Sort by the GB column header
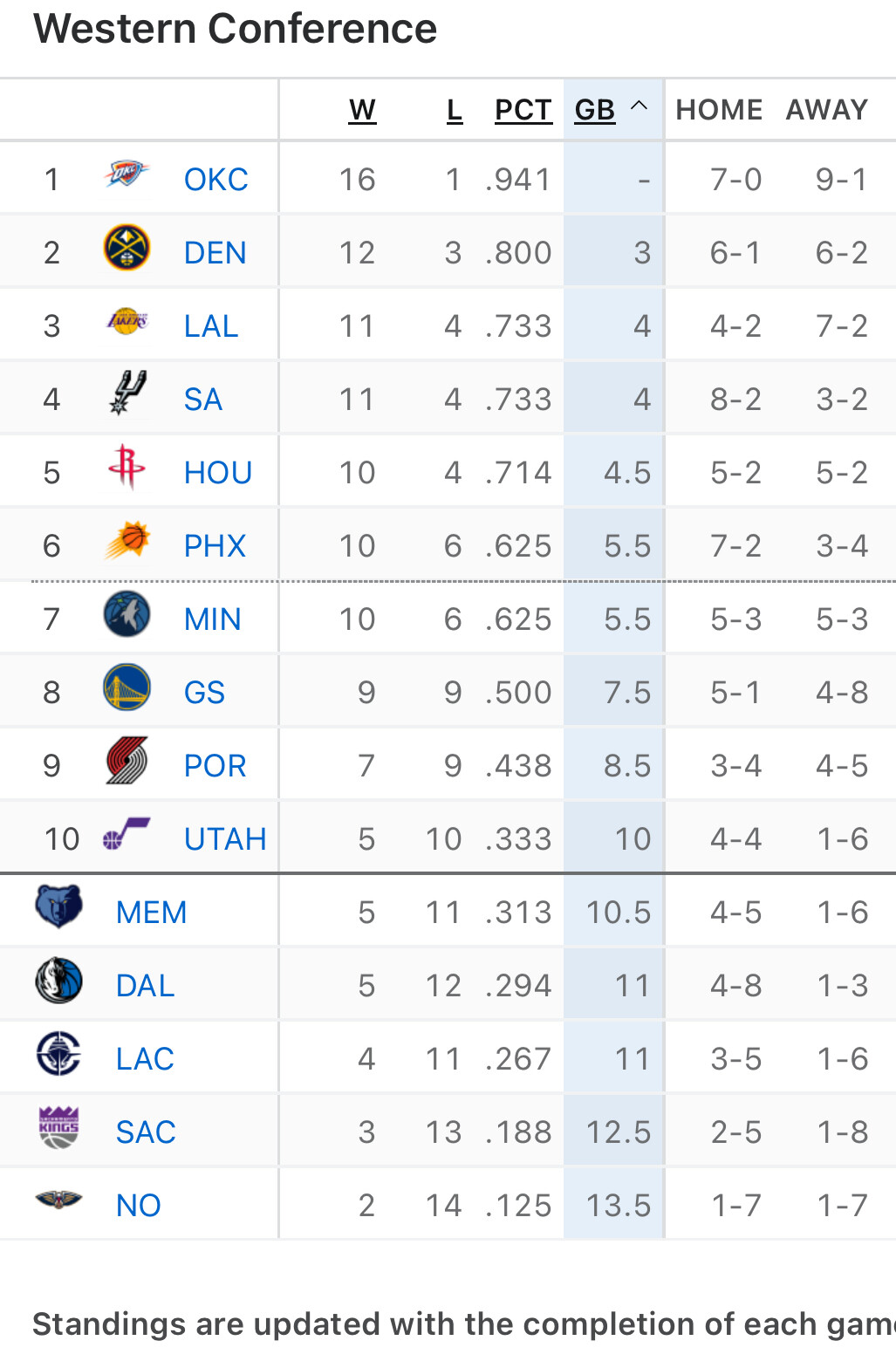 coord(595,110)
